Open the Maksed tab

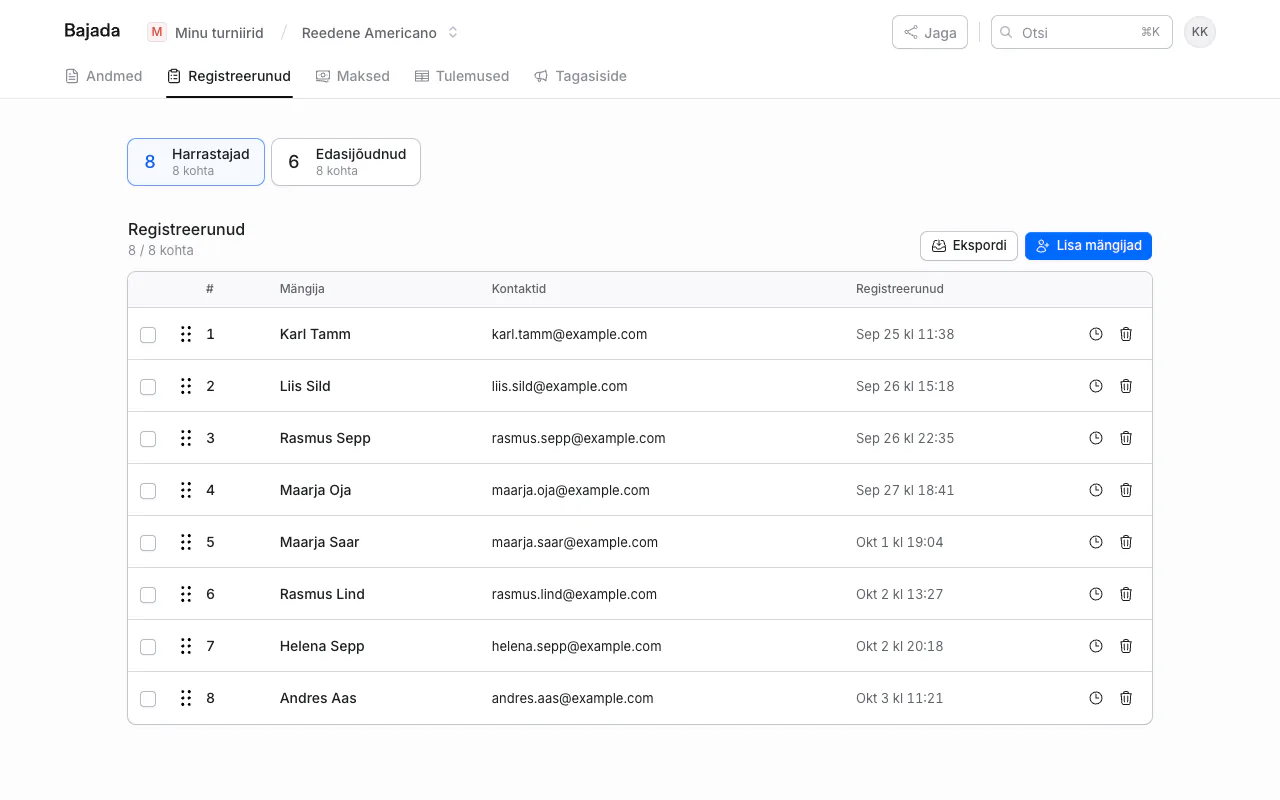[x=353, y=76]
